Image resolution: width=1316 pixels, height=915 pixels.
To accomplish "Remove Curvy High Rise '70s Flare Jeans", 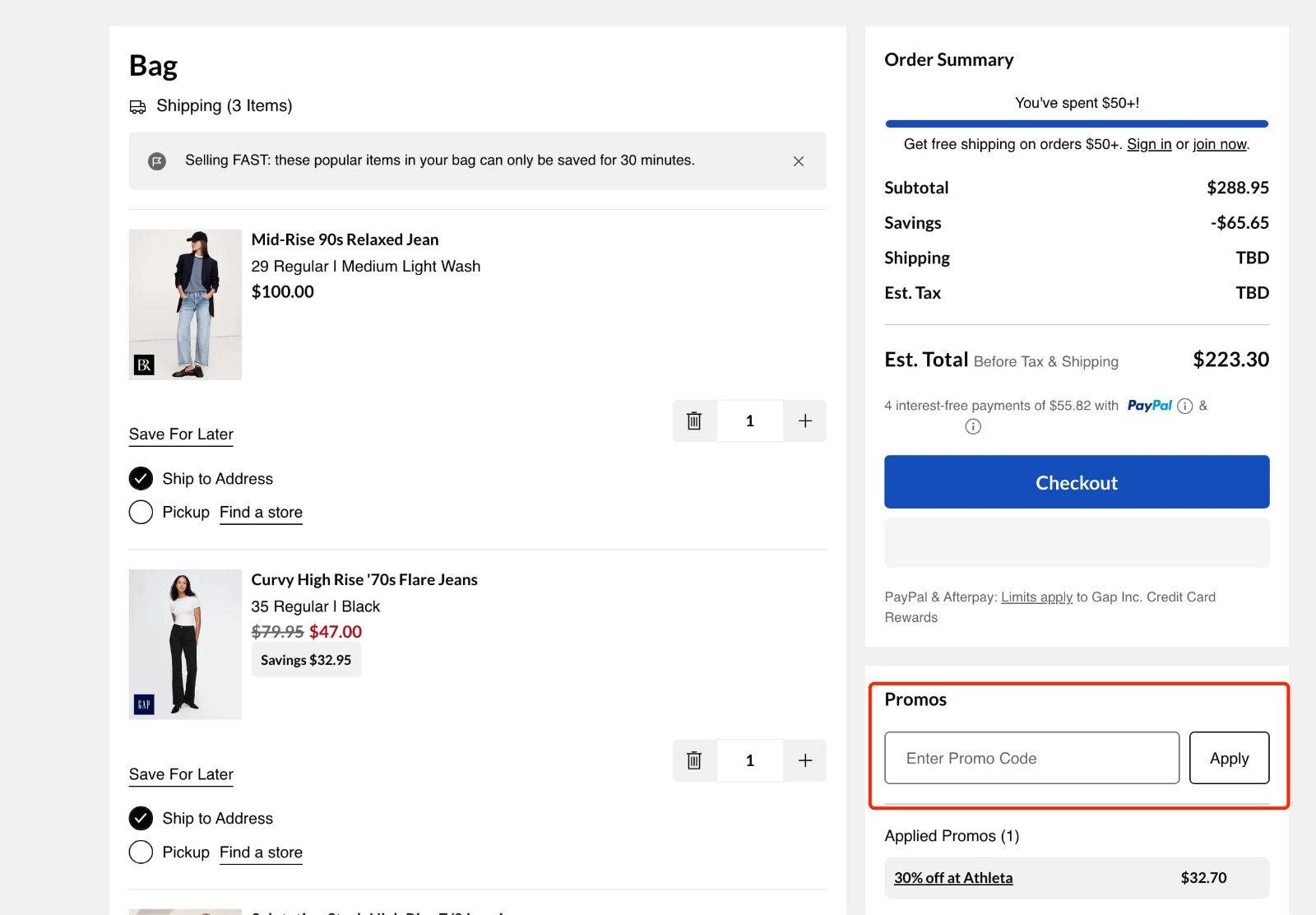I will (694, 760).
